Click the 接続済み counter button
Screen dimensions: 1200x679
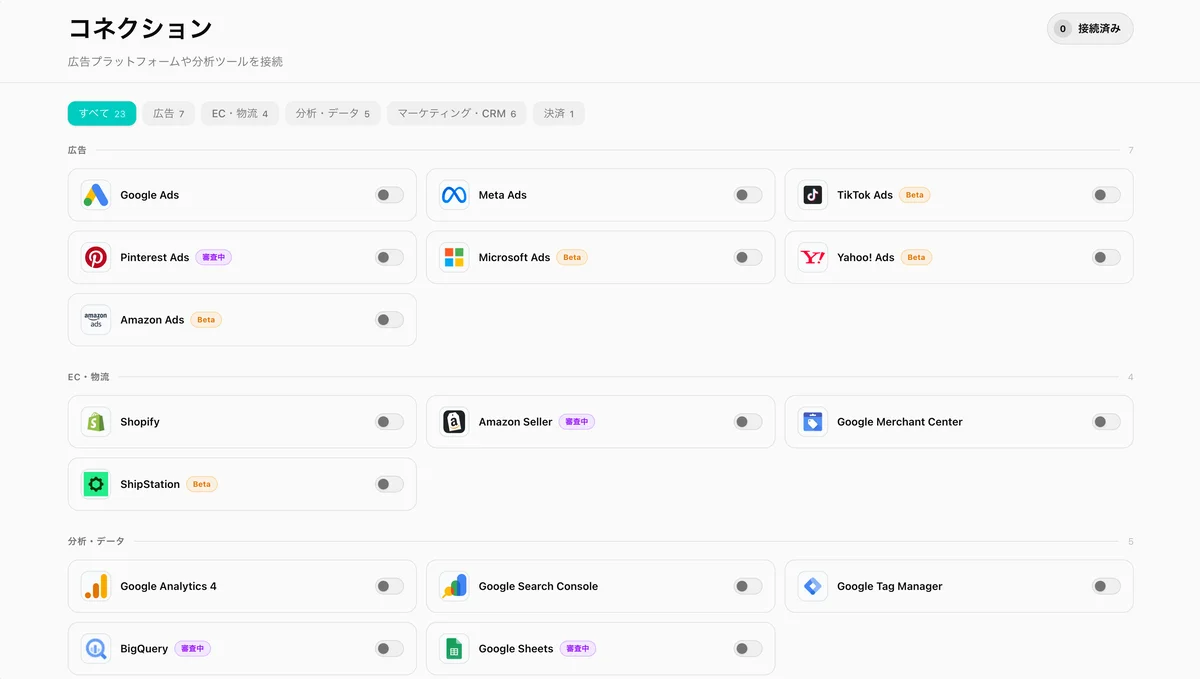(x=1089, y=28)
